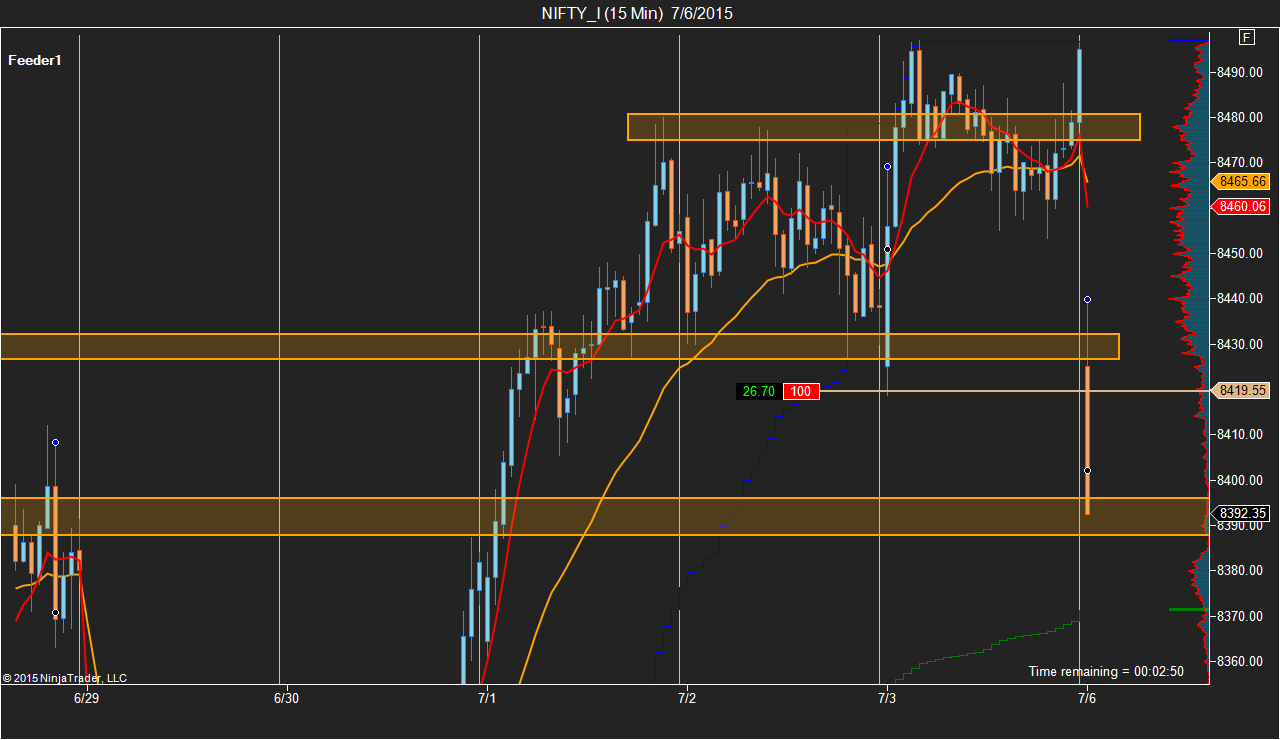Click the F button in the chart corner
This screenshot has height=740, width=1280.
(1247, 37)
